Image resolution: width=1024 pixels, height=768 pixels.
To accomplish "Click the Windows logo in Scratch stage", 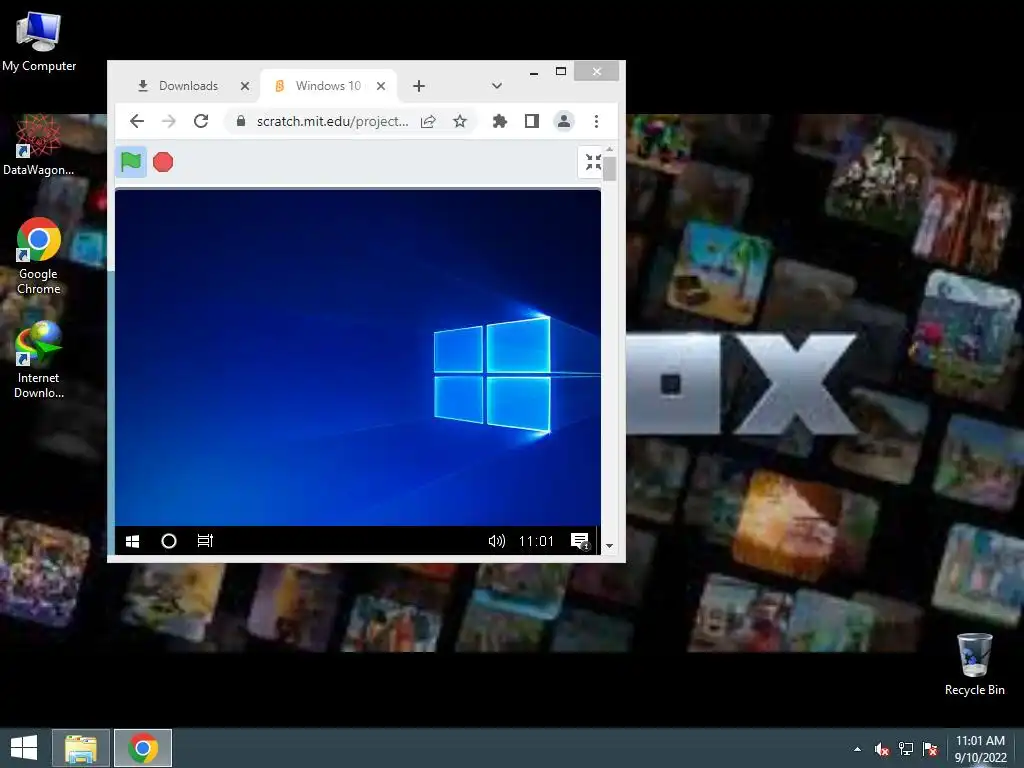I will tap(492, 374).
